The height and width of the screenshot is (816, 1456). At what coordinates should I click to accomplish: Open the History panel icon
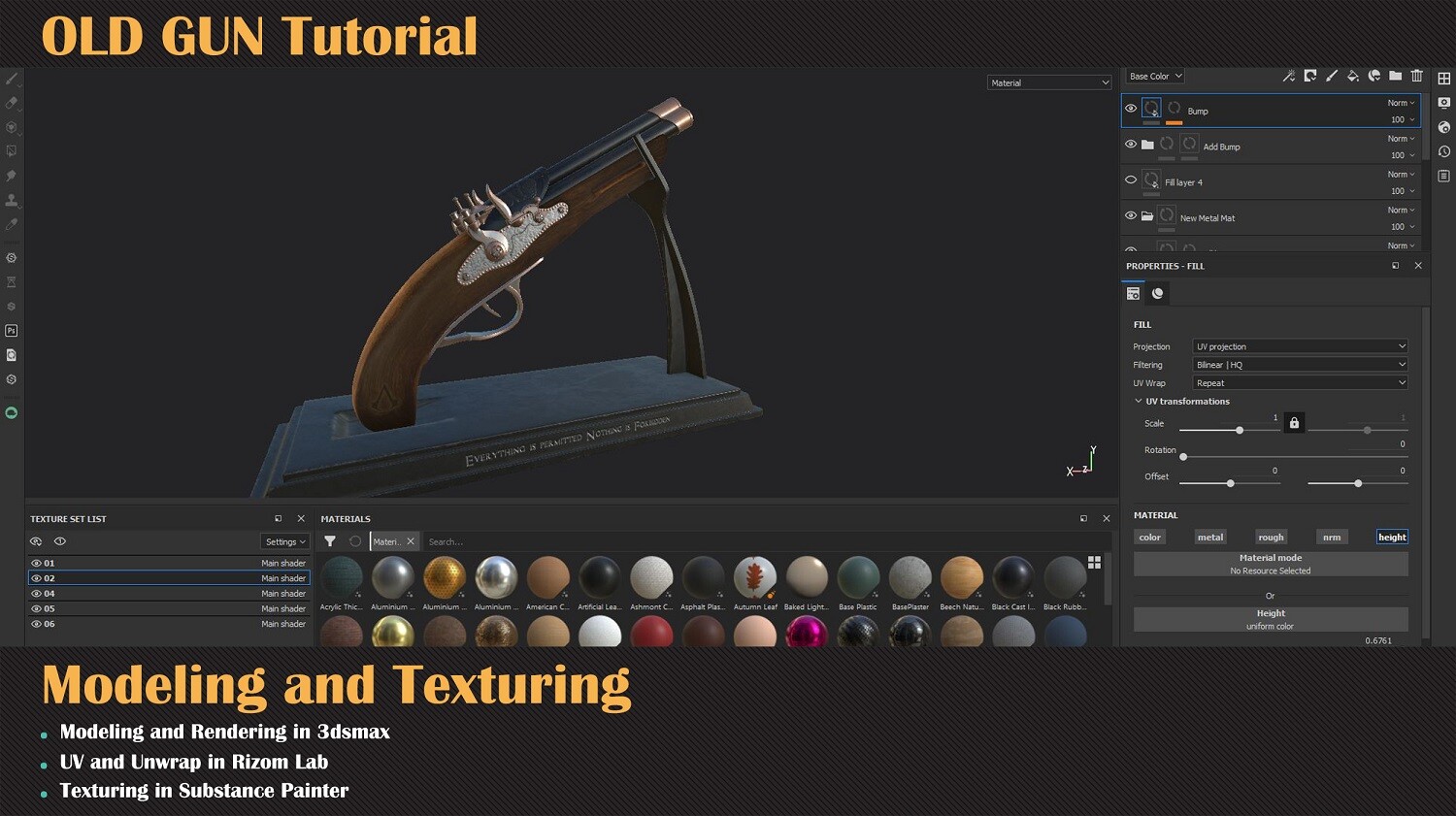point(1444,151)
